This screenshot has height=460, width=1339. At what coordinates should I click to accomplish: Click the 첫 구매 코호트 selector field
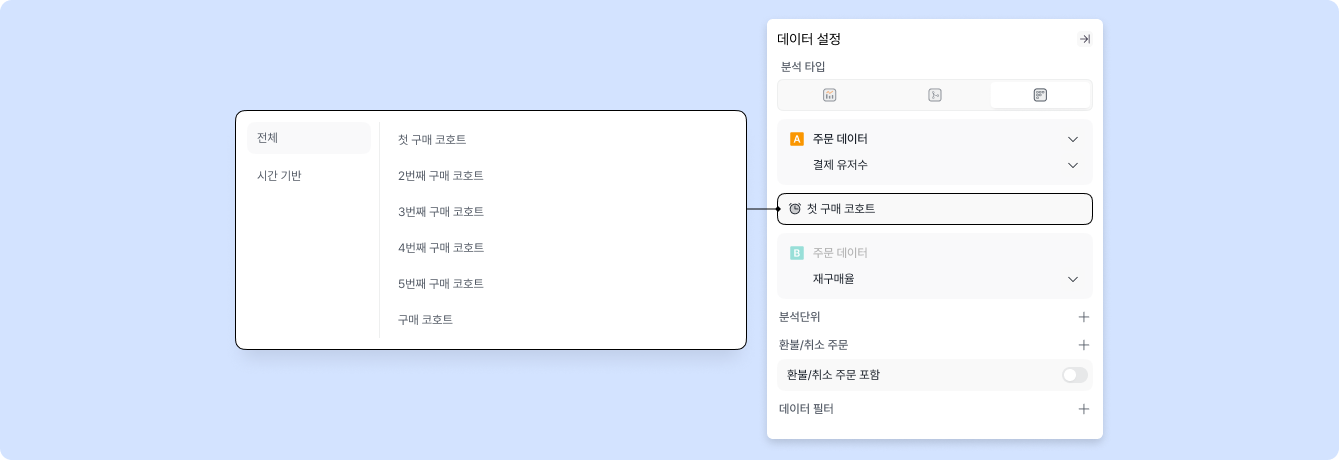[x=934, y=209]
